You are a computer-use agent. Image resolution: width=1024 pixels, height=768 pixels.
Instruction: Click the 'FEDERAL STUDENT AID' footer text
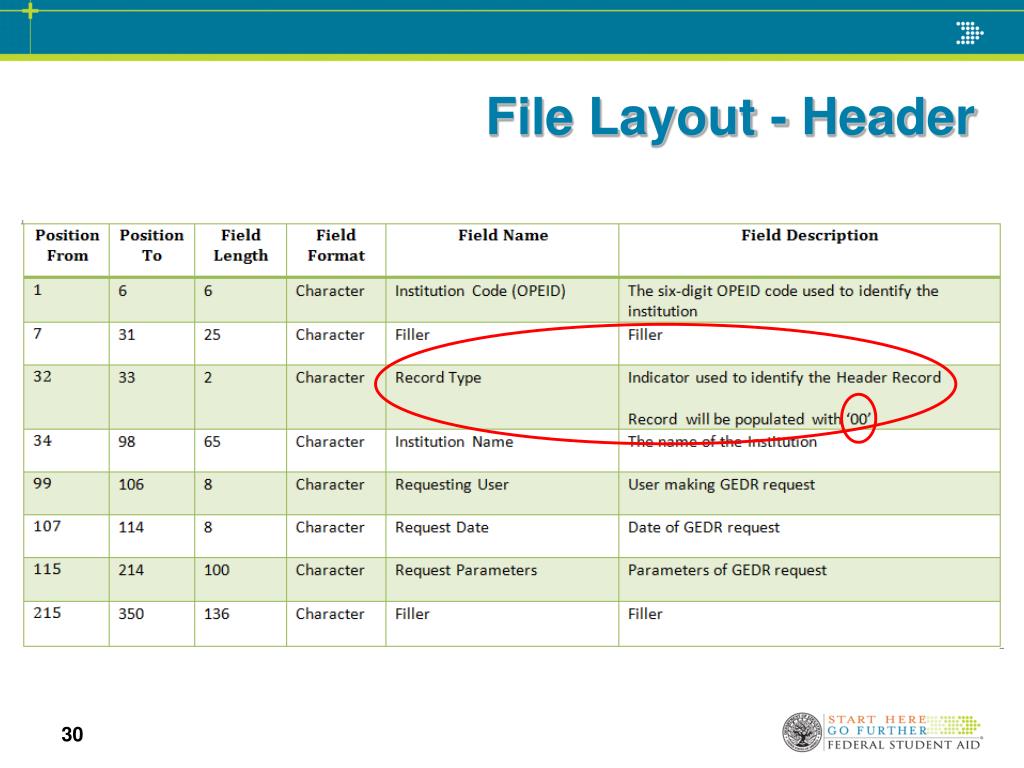point(904,745)
